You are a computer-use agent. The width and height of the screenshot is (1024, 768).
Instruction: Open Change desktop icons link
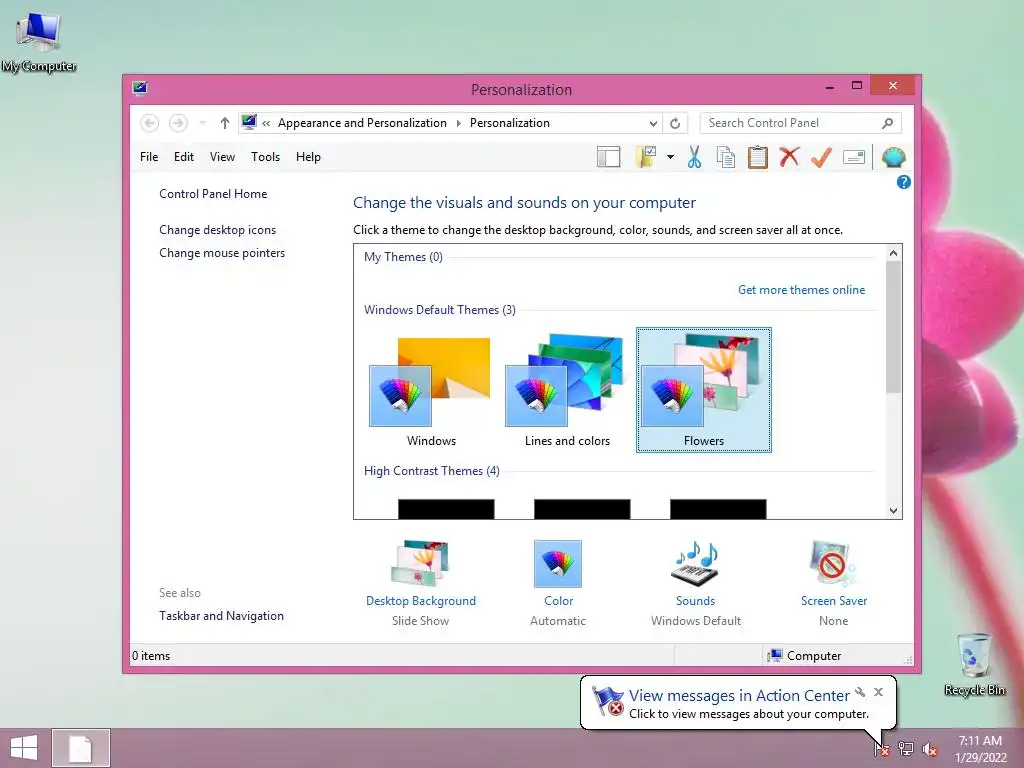pos(217,230)
